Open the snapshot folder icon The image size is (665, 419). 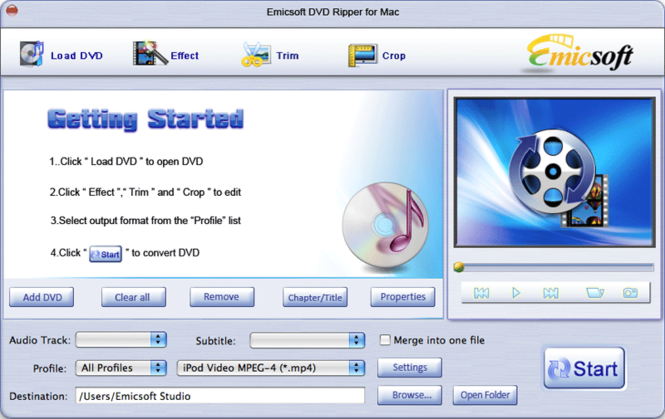(x=595, y=293)
